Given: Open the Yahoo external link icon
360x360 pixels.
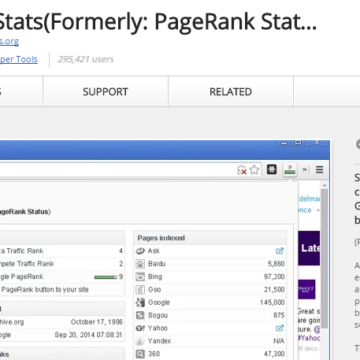Looking at the screenshot, I should [x=280, y=328].
